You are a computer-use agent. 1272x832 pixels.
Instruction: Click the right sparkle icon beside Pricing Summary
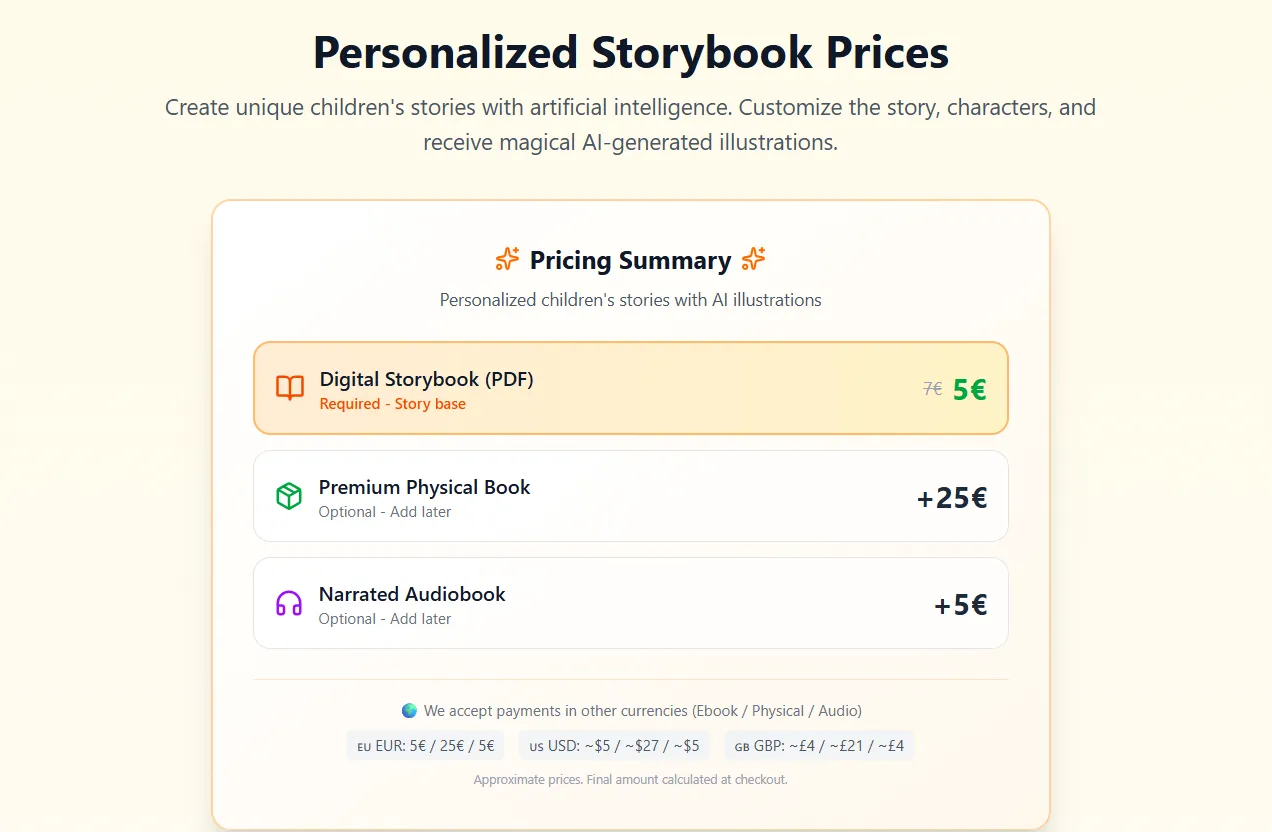coord(753,260)
